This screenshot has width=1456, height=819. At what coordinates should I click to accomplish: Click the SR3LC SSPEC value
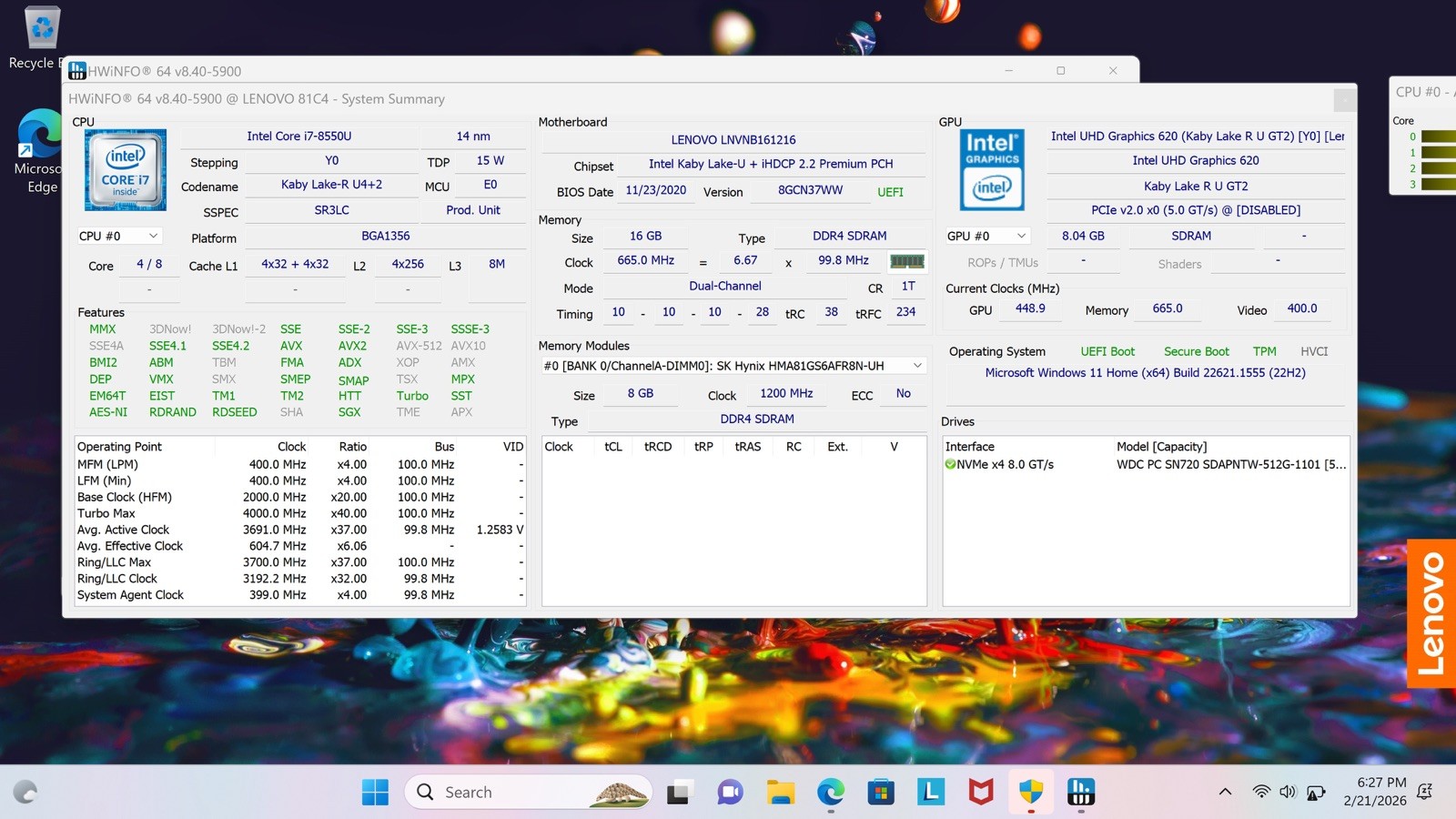[331, 210]
